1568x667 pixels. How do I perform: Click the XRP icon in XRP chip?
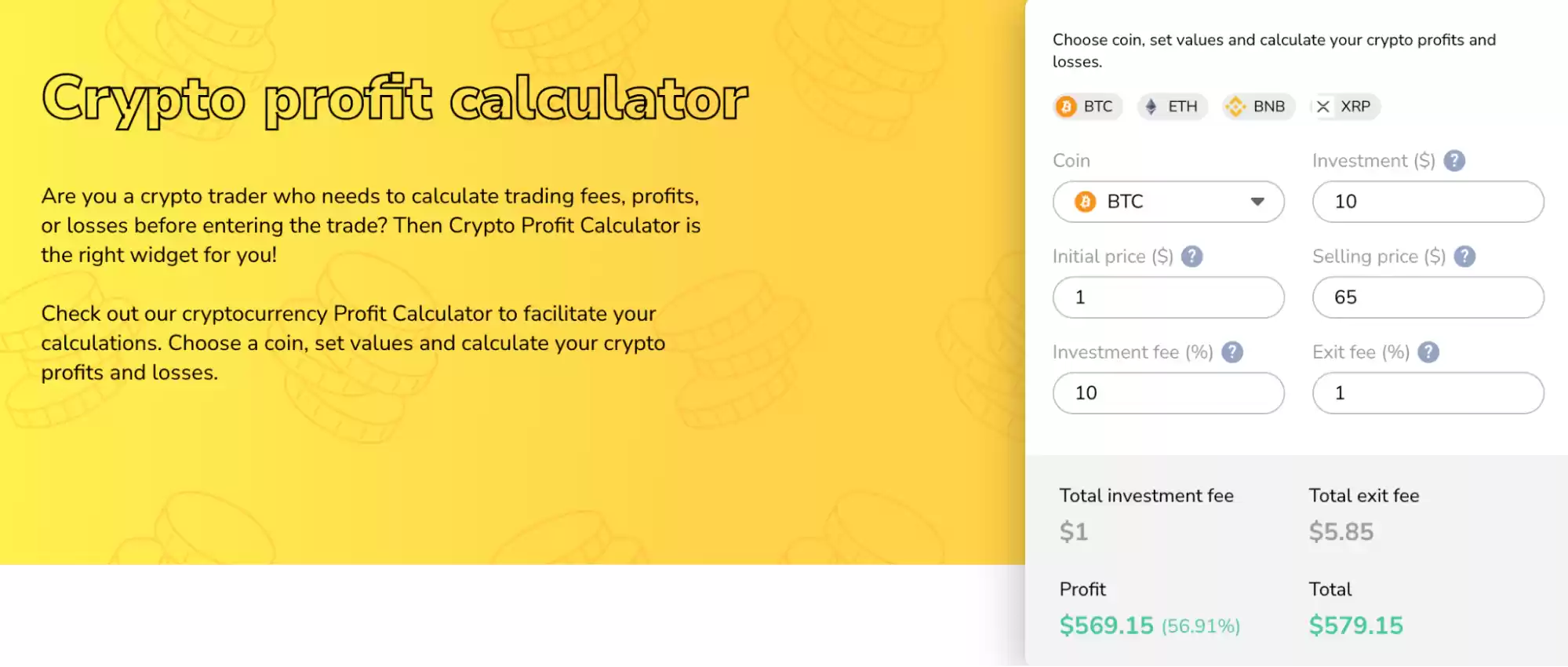tap(1323, 107)
